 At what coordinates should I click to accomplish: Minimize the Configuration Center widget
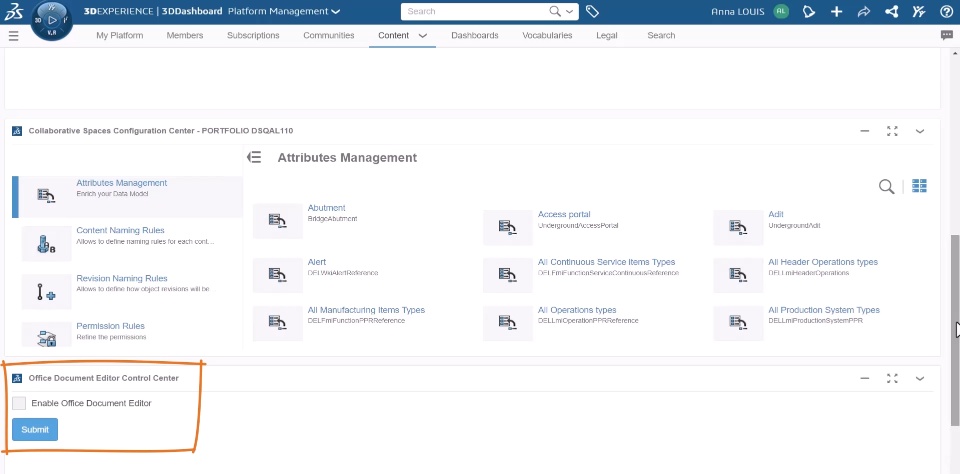coord(864,131)
